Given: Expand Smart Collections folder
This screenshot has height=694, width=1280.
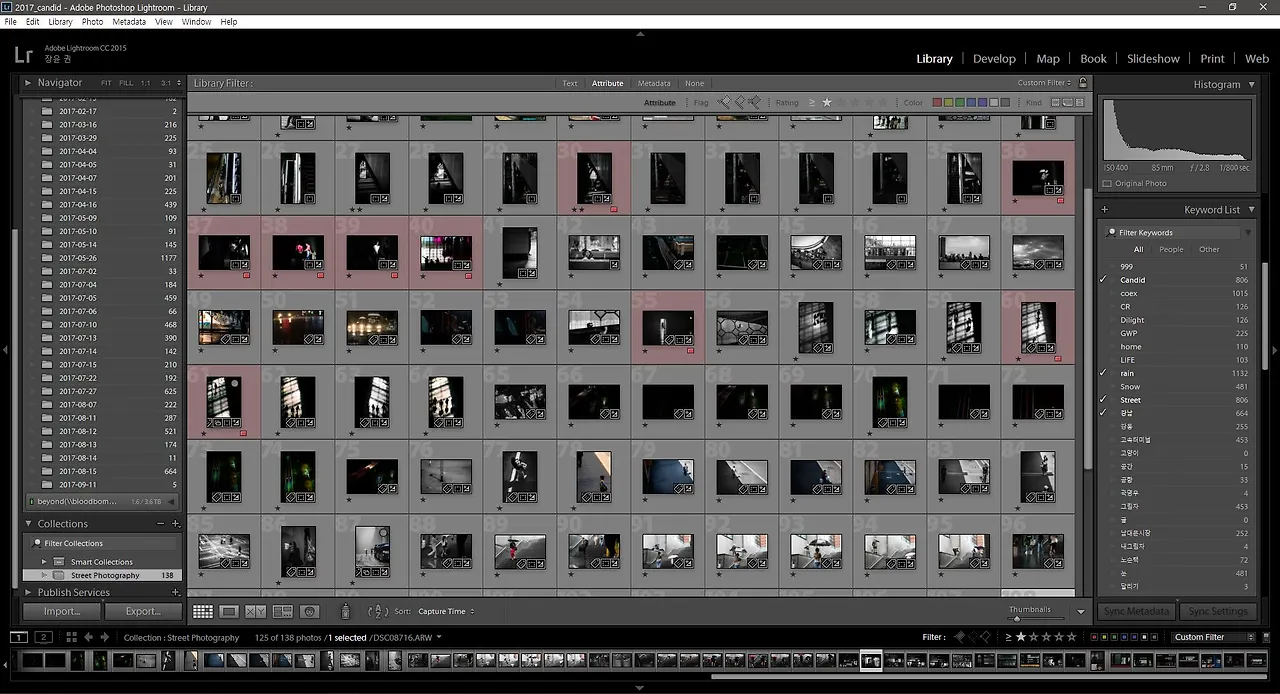Looking at the screenshot, I should [x=44, y=562].
